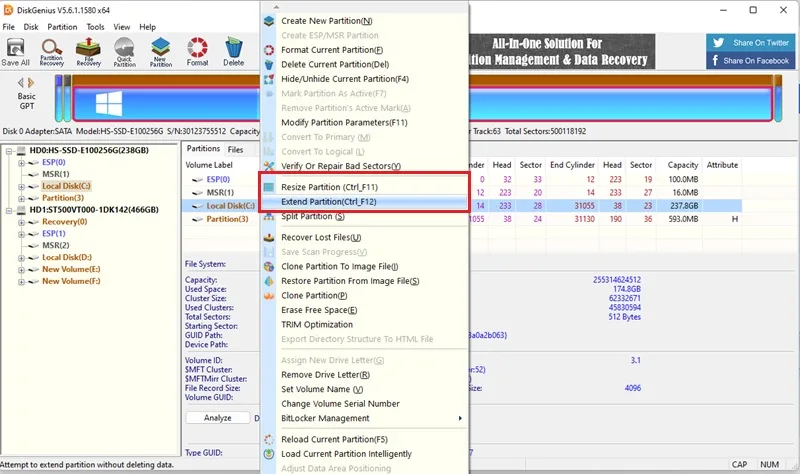Click the upward arrow atop the context menu
800x474 pixels.
[276, 7]
